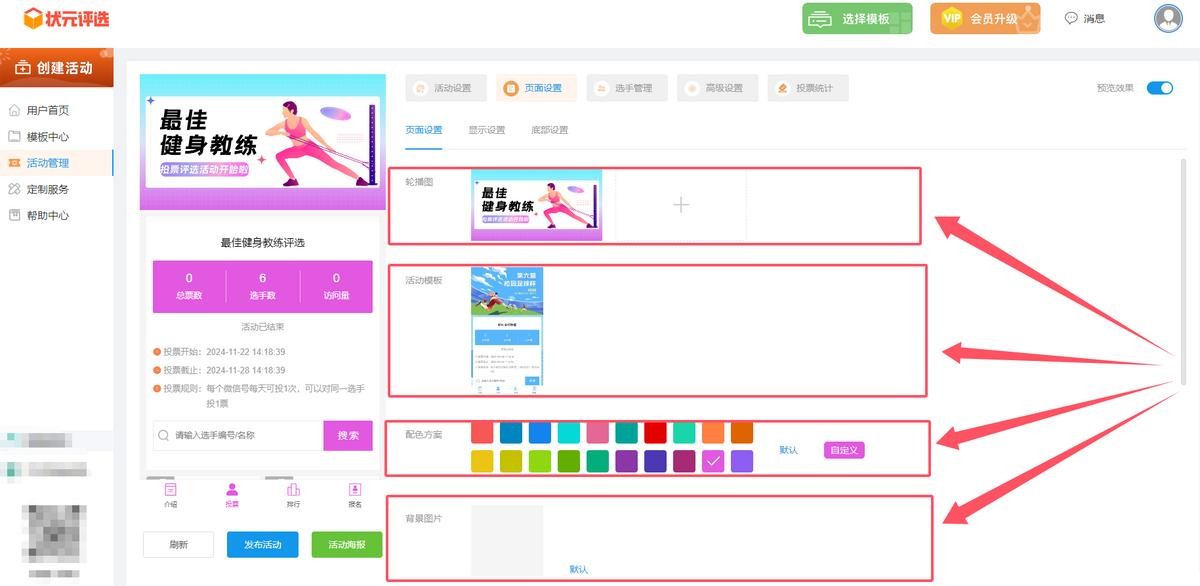Switch to the 底部设置 tab

[549, 130]
